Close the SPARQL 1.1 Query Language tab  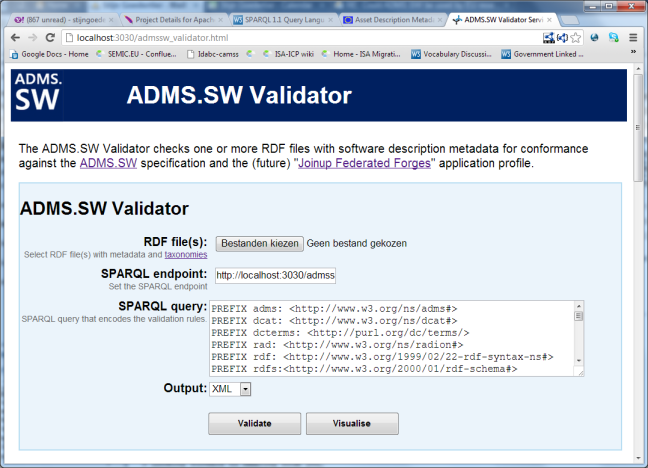pos(331,20)
